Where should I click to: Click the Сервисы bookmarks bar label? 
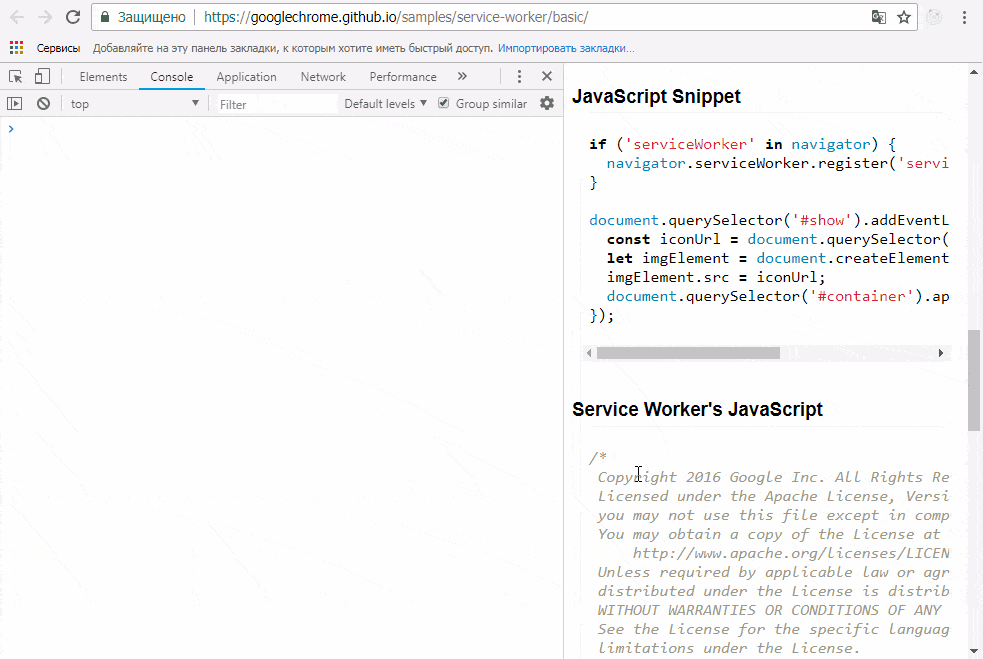pos(58,48)
